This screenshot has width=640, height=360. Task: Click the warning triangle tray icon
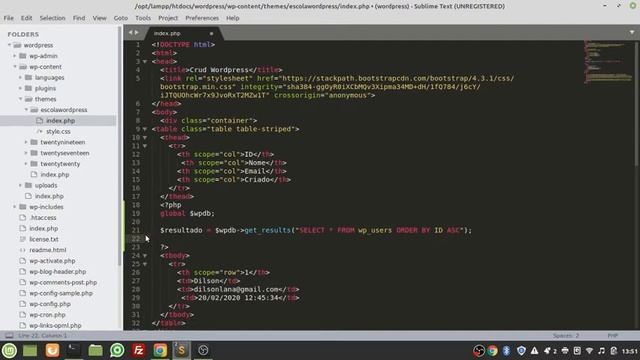click(x=535, y=351)
